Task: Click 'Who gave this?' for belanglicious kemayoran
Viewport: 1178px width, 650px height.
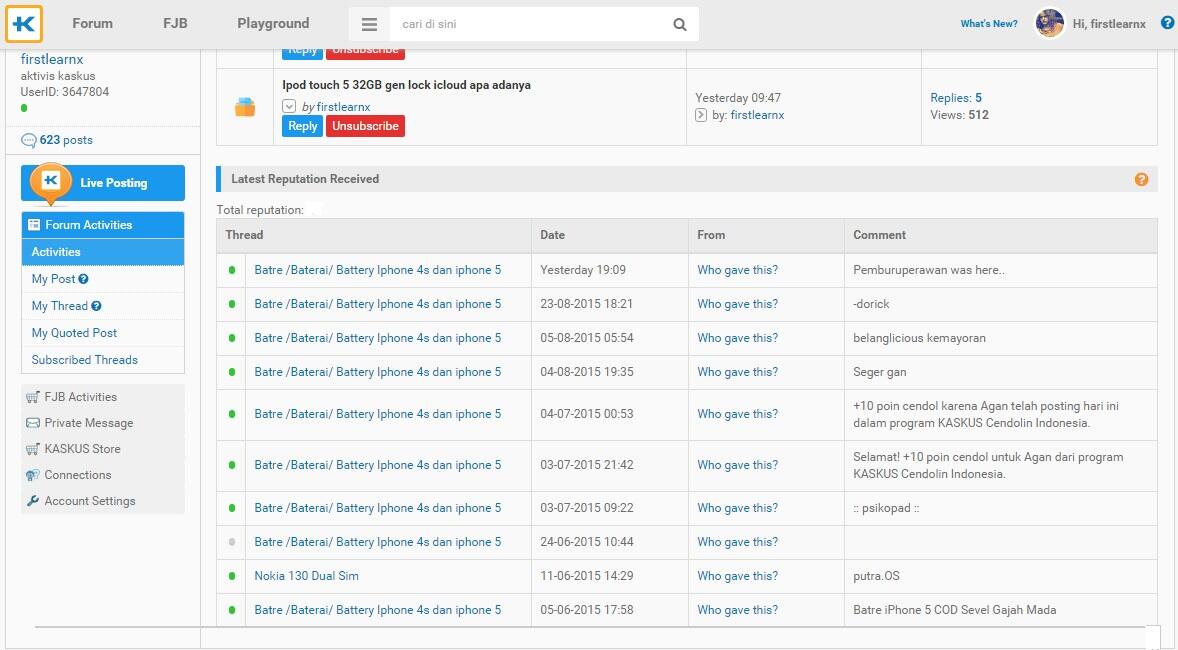Action: 738,338
